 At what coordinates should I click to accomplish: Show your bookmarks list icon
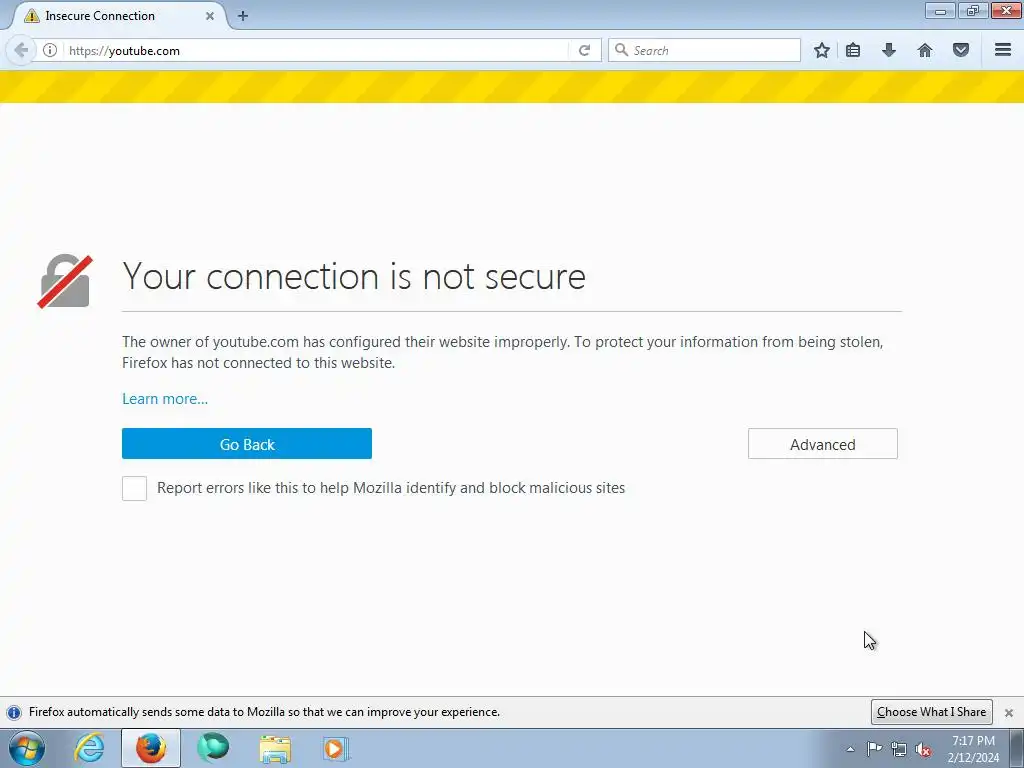click(853, 50)
